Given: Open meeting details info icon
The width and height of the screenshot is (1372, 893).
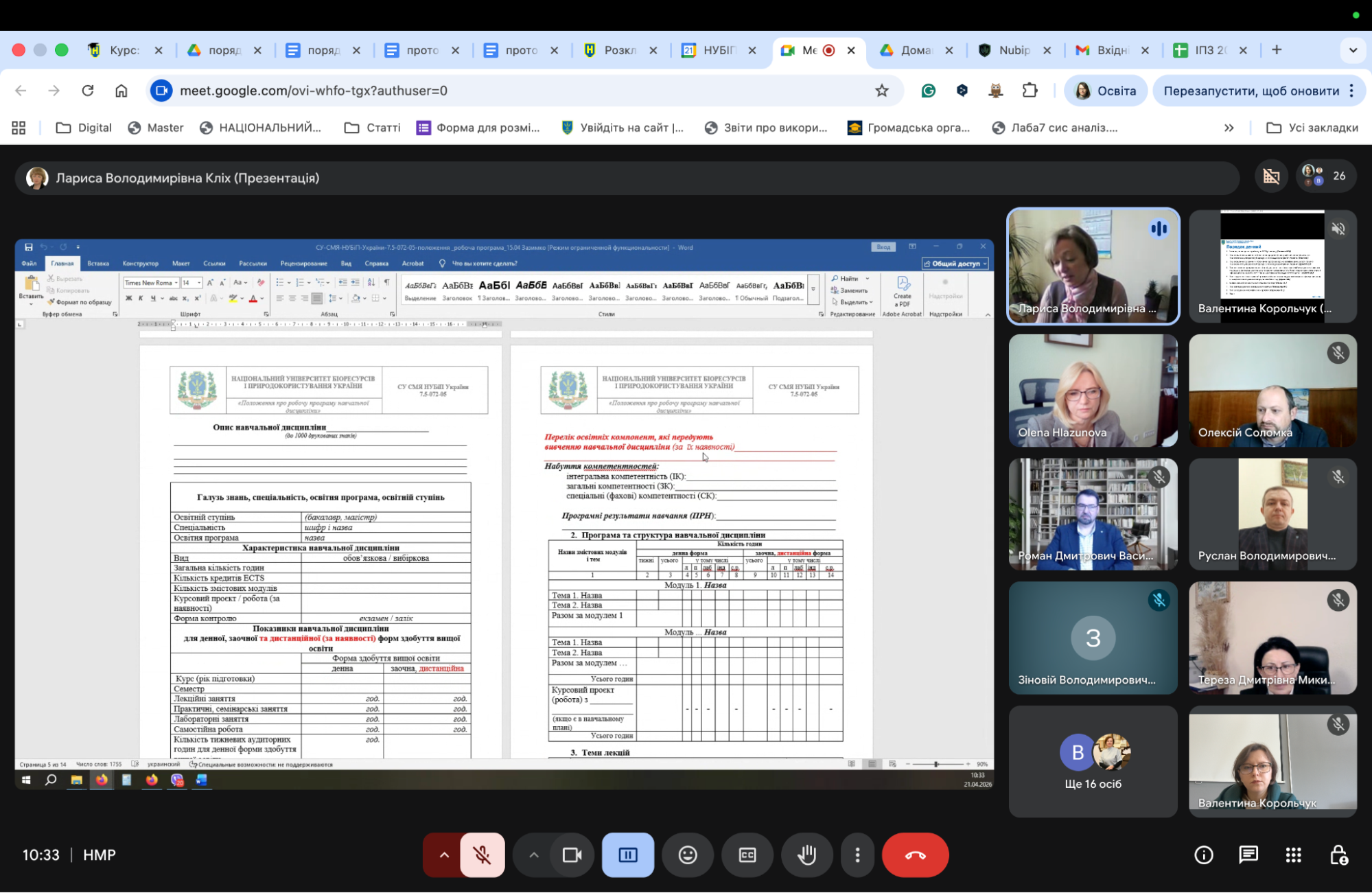Looking at the screenshot, I should pyautogui.click(x=1204, y=855).
